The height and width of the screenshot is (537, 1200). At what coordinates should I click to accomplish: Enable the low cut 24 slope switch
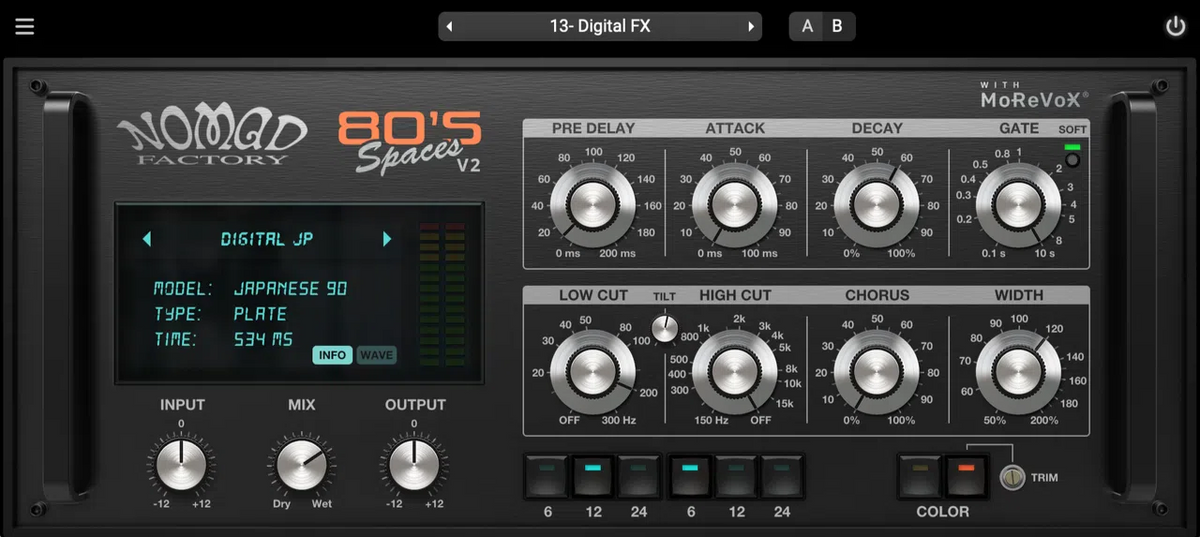point(639,477)
